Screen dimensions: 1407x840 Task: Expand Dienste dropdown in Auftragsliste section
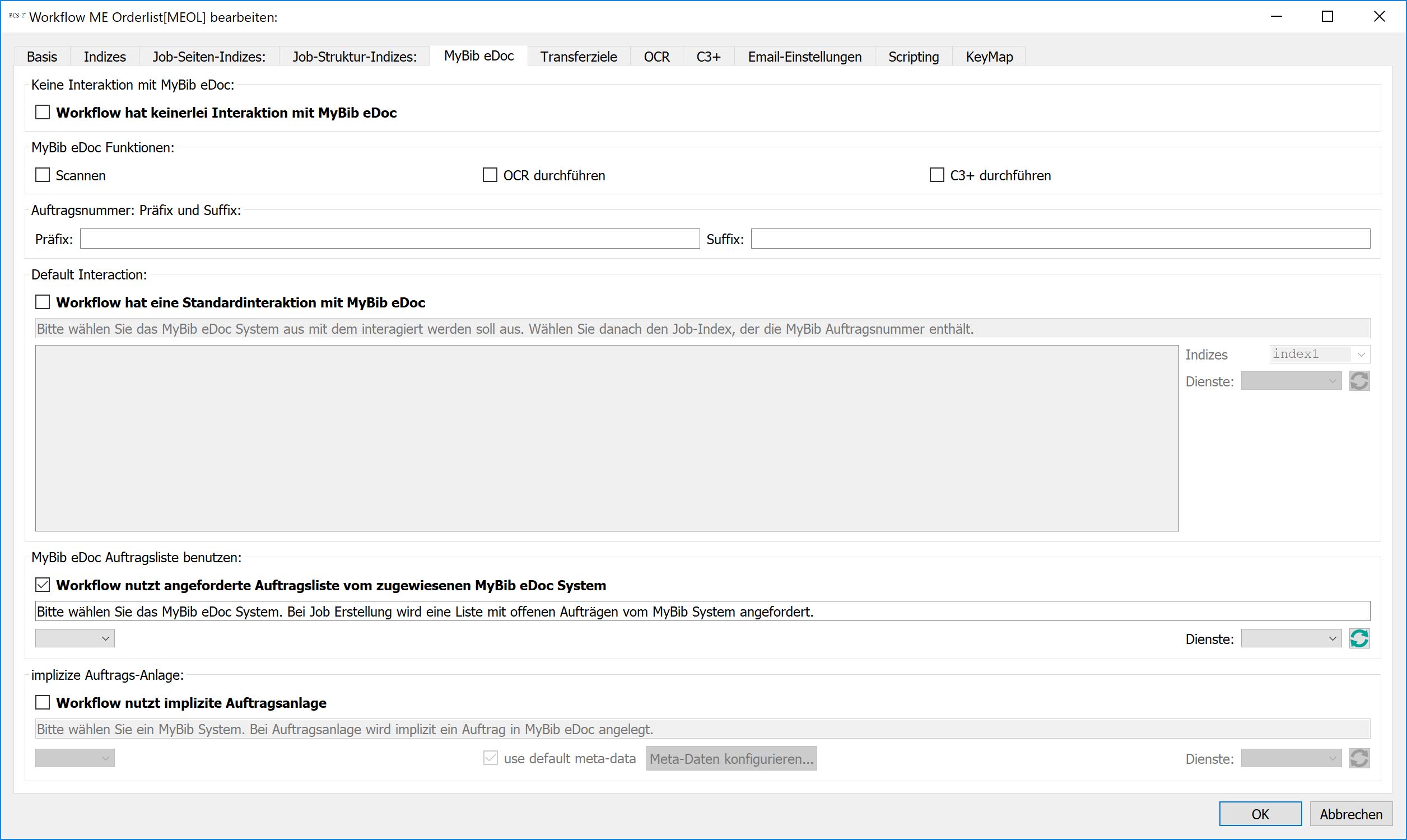tap(1291, 638)
